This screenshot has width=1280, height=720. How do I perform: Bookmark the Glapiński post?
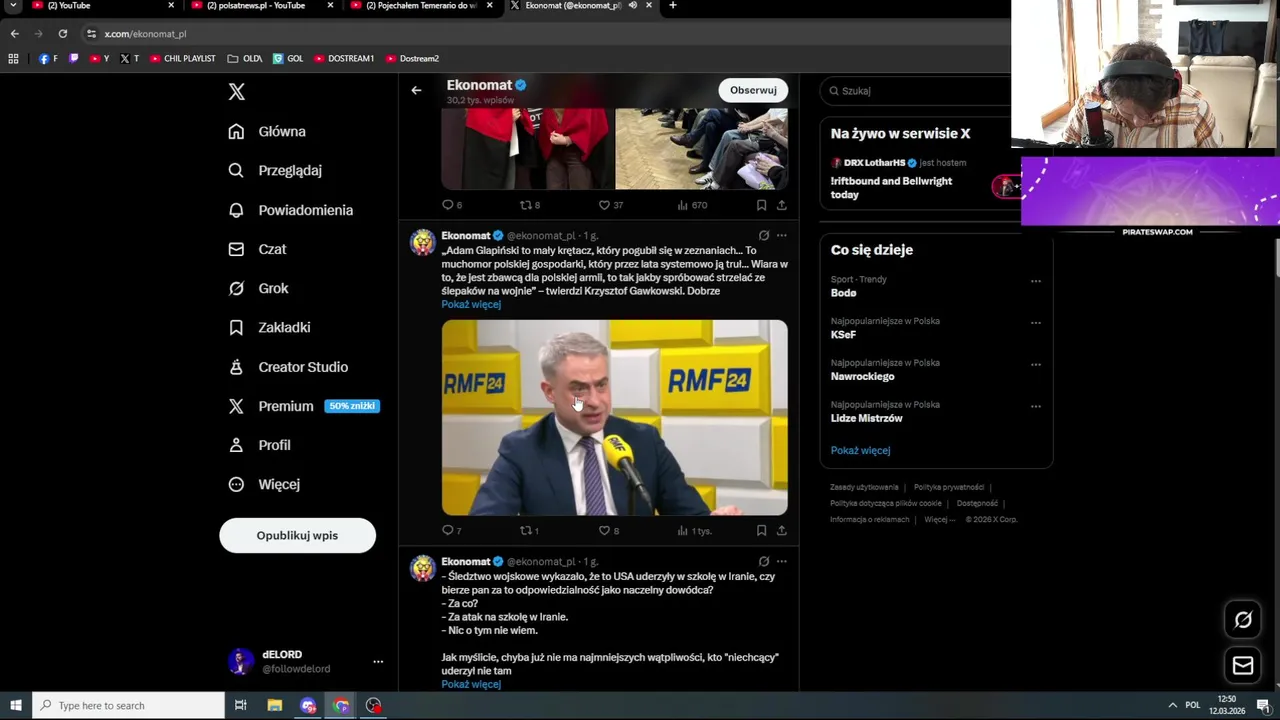pyautogui.click(x=761, y=531)
